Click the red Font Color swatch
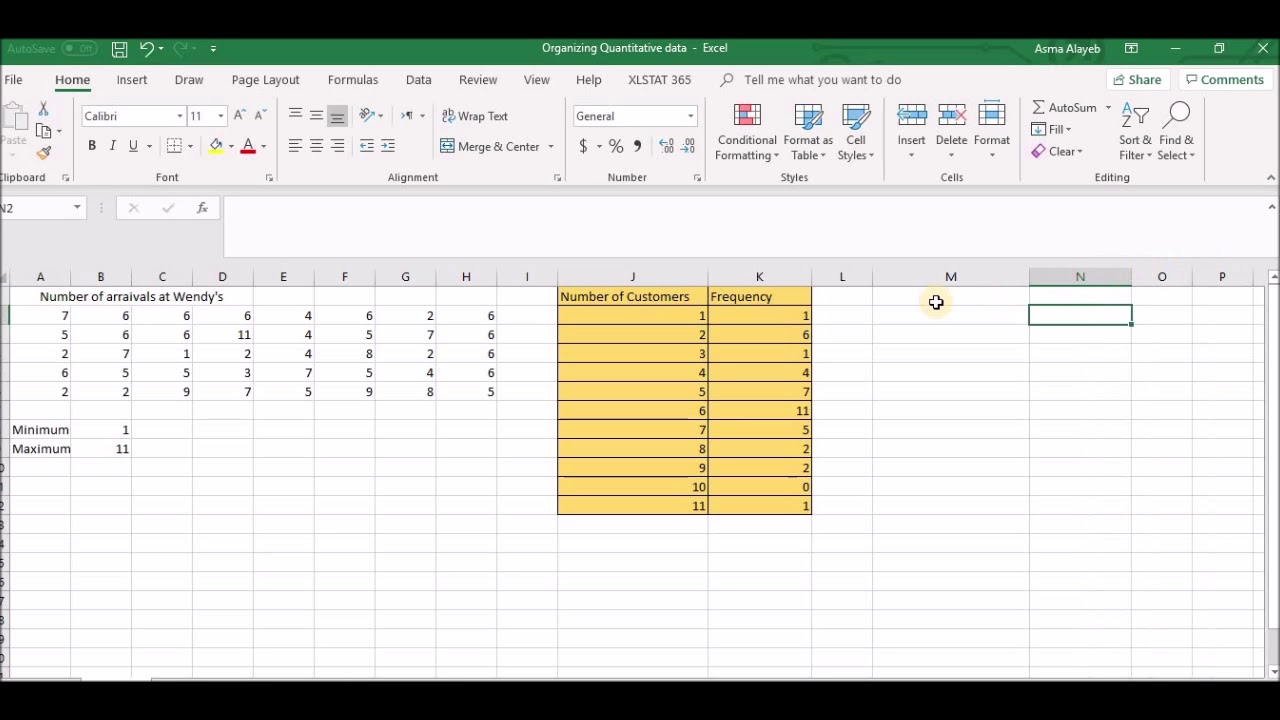1280x720 pixels. [248, 146]
